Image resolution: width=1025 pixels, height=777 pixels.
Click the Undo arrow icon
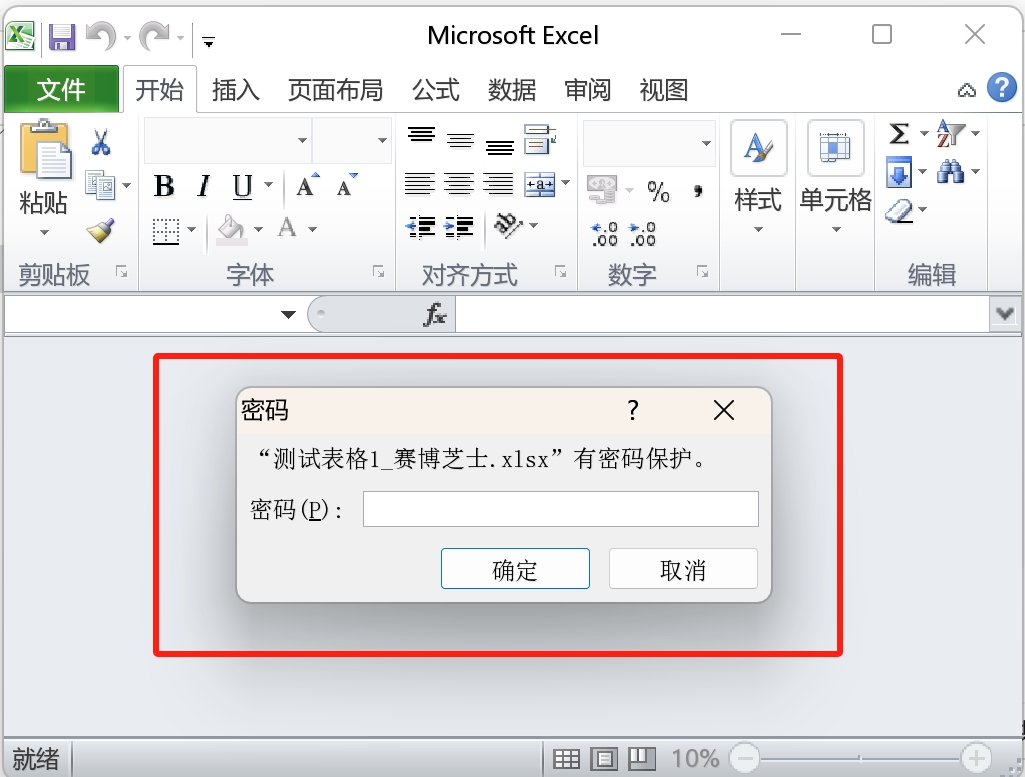pyautogui.click(x=101, y=35)
